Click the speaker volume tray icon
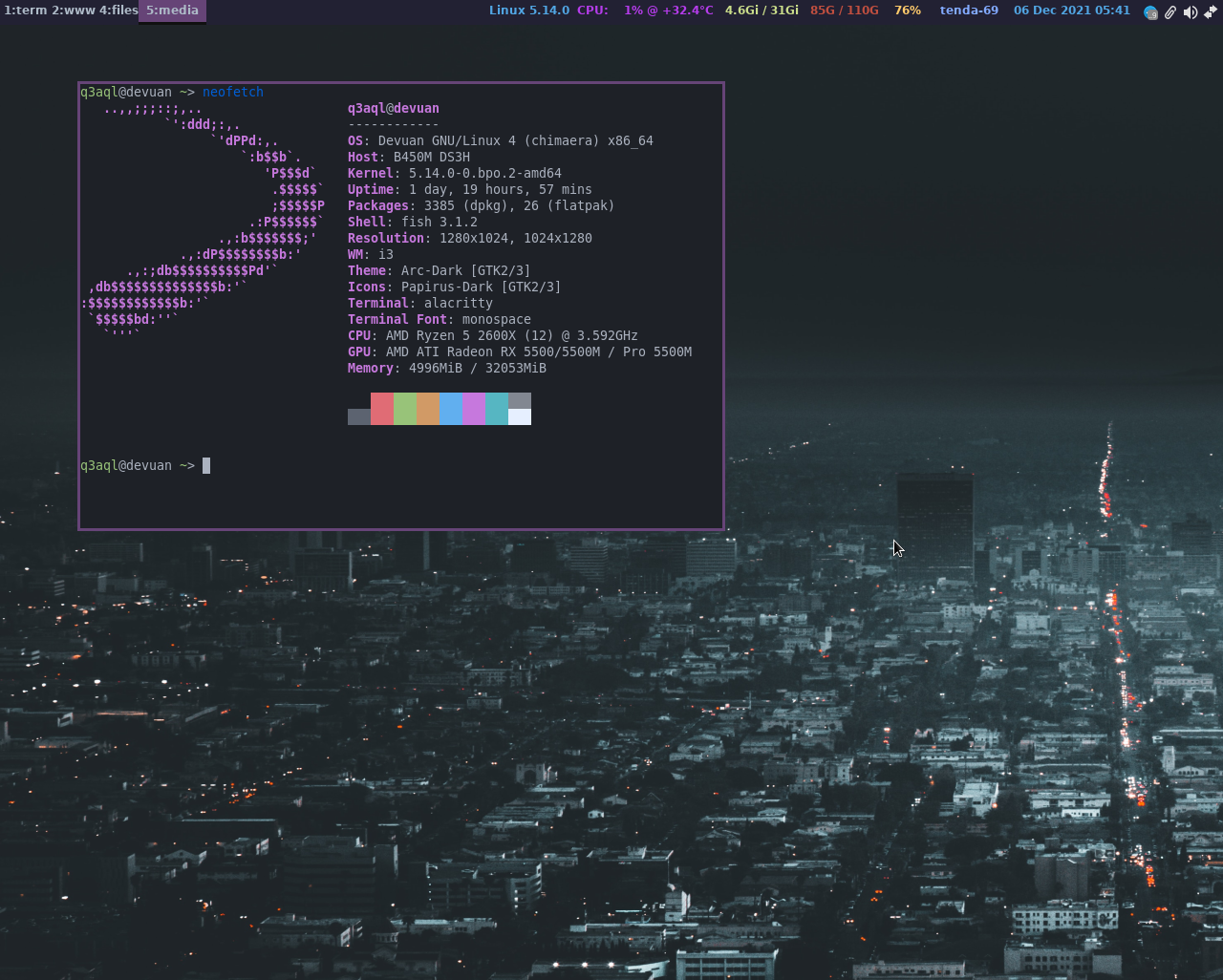 point(1191,12)
